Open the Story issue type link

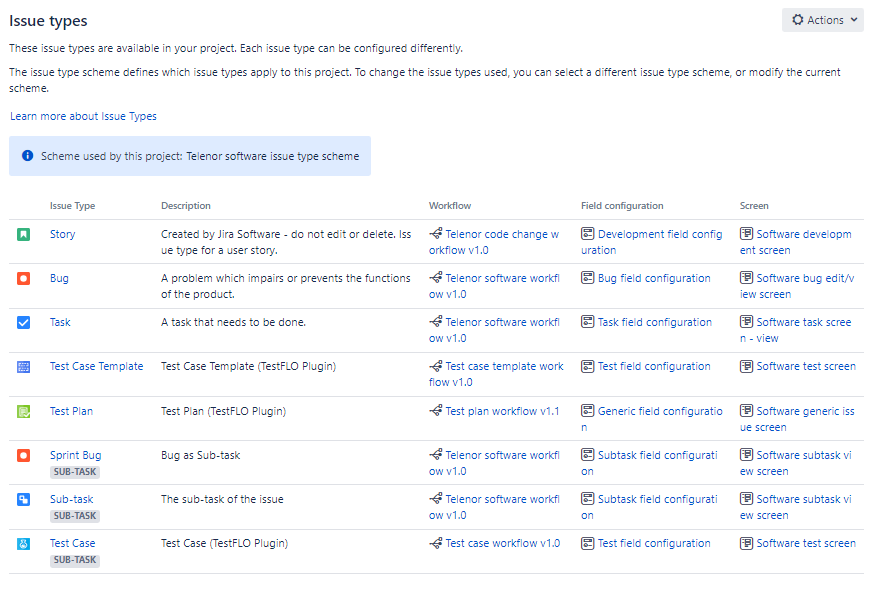coord(62,234)
